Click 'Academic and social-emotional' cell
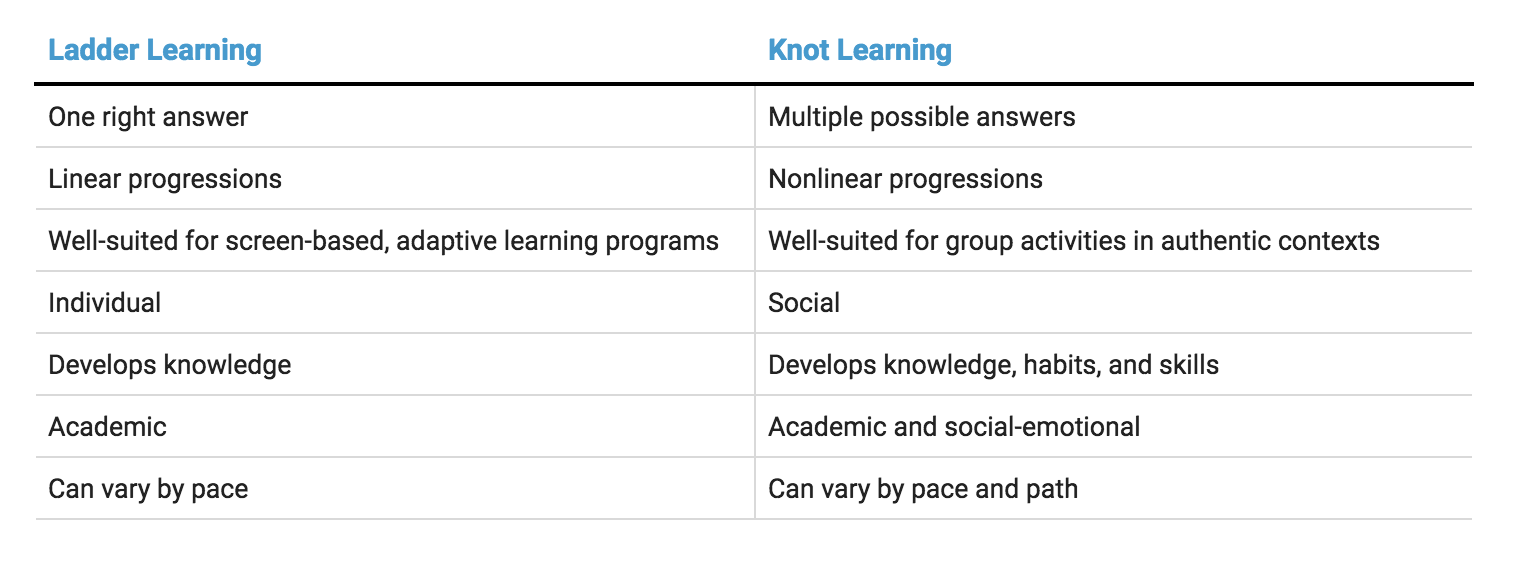Image resolution: width=1514 pixels, height=566 pixels. click(x=1113, y=426)
